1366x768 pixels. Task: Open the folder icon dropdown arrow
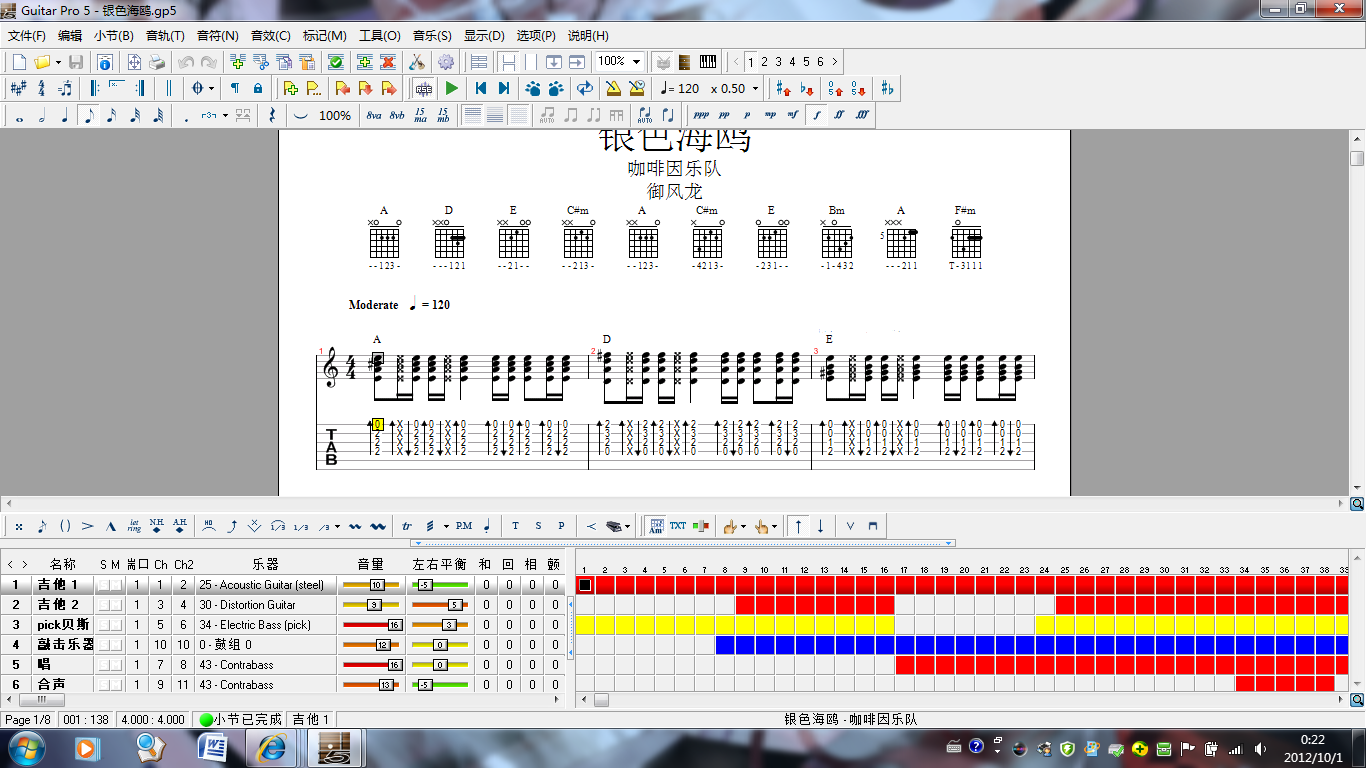[x=58, y=62]
